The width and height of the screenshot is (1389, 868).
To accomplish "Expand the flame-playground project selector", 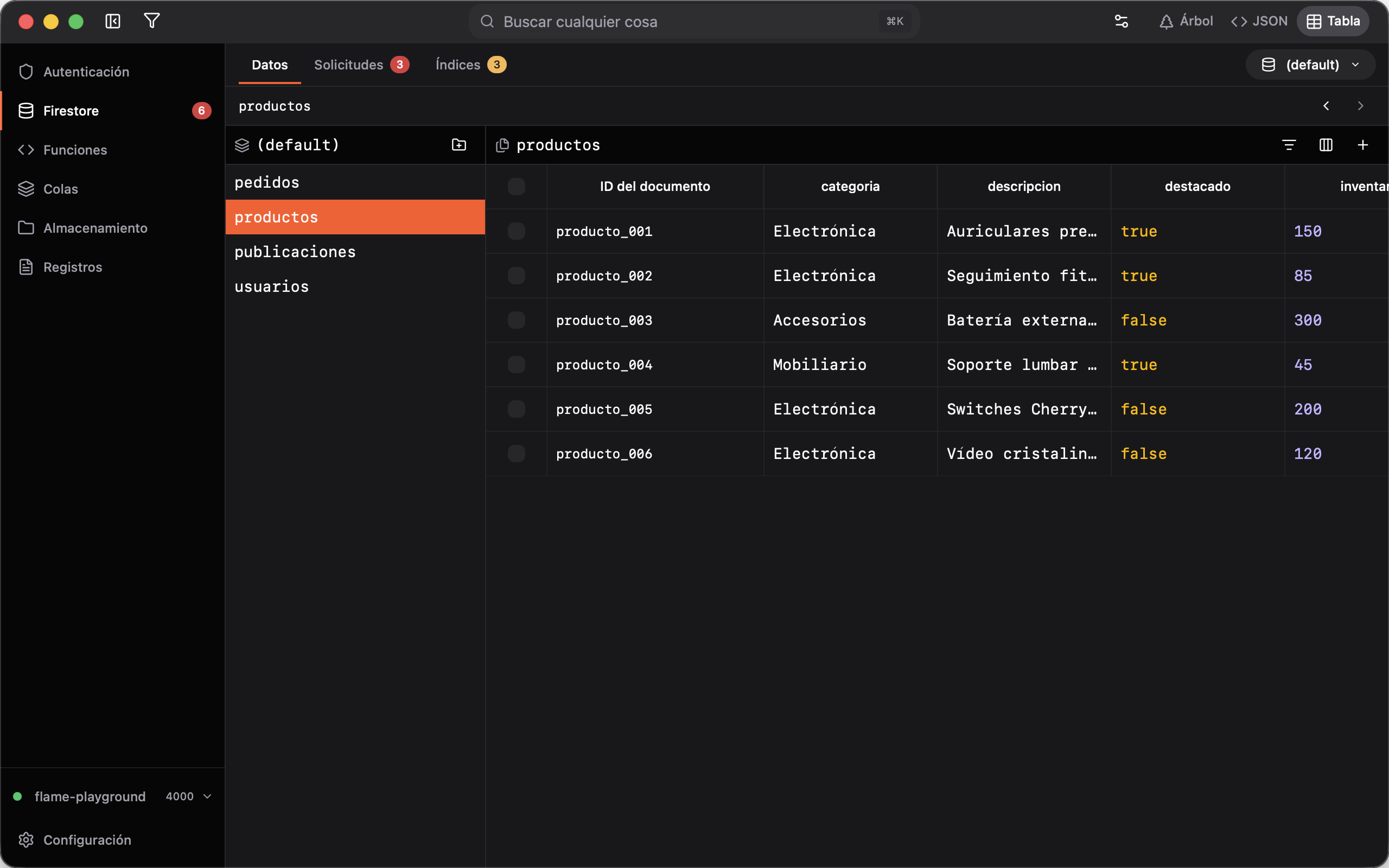I will click(x=112, y=796).
